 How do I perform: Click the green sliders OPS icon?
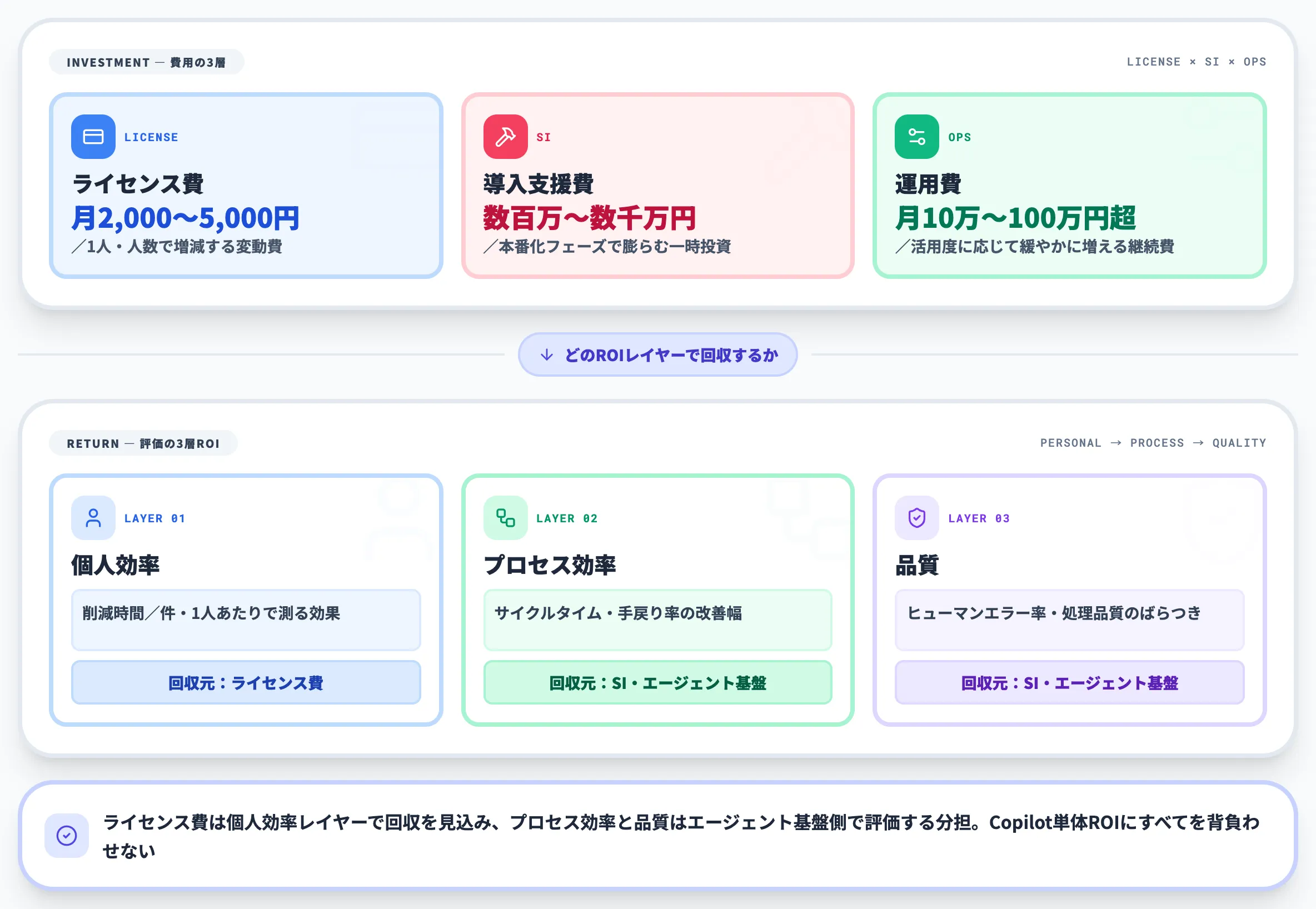click(916, 137)
